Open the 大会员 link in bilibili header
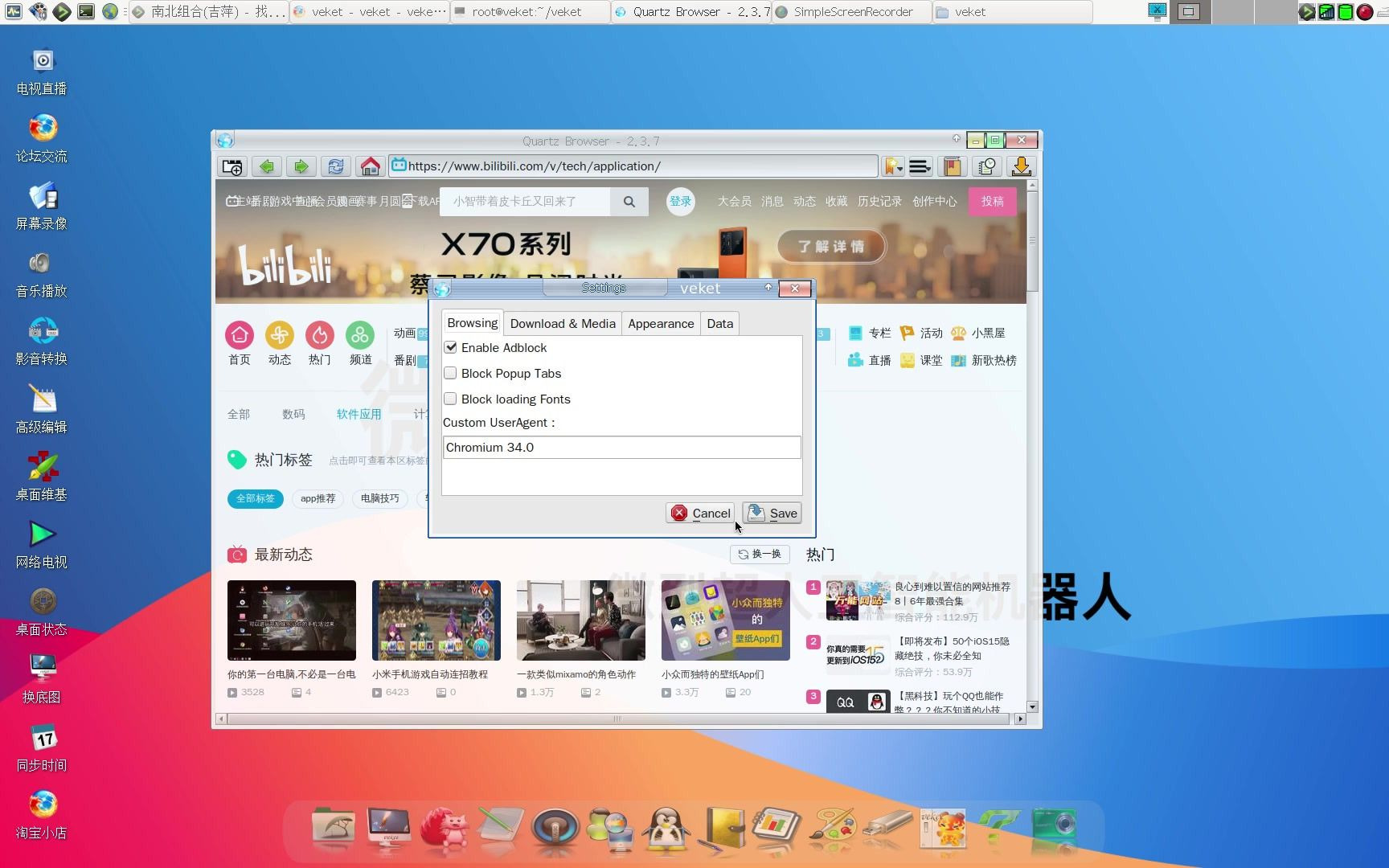 [x=735, y=202]
